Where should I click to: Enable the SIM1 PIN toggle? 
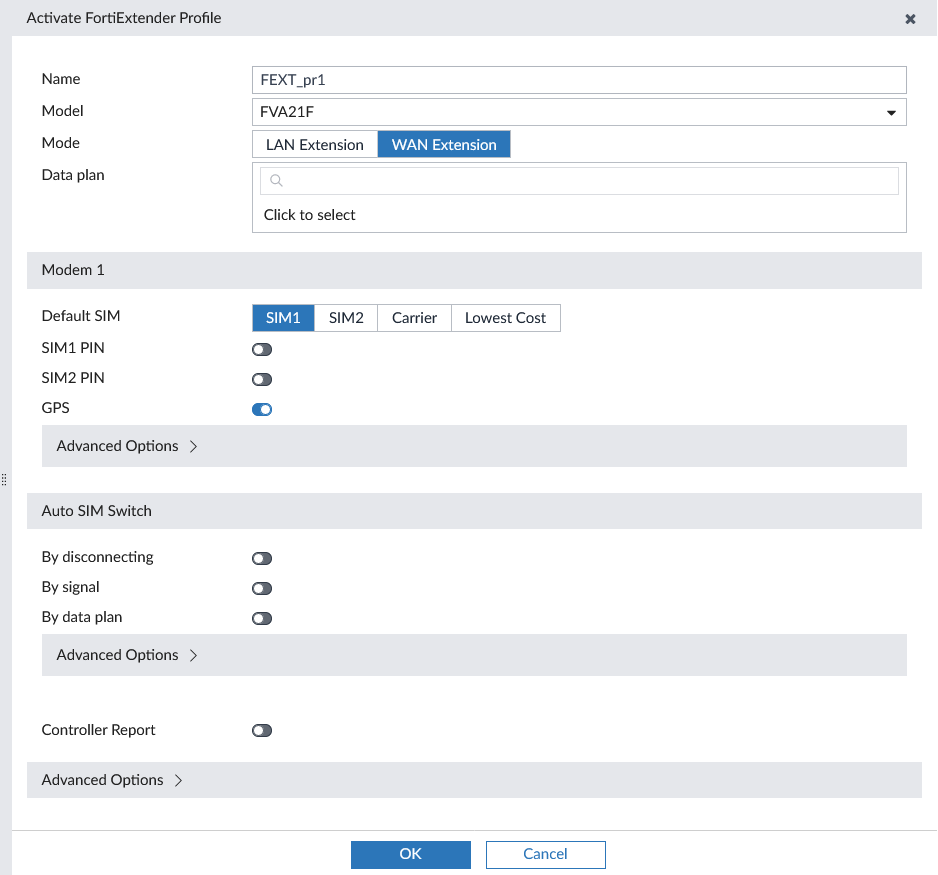tap(261, 349)
